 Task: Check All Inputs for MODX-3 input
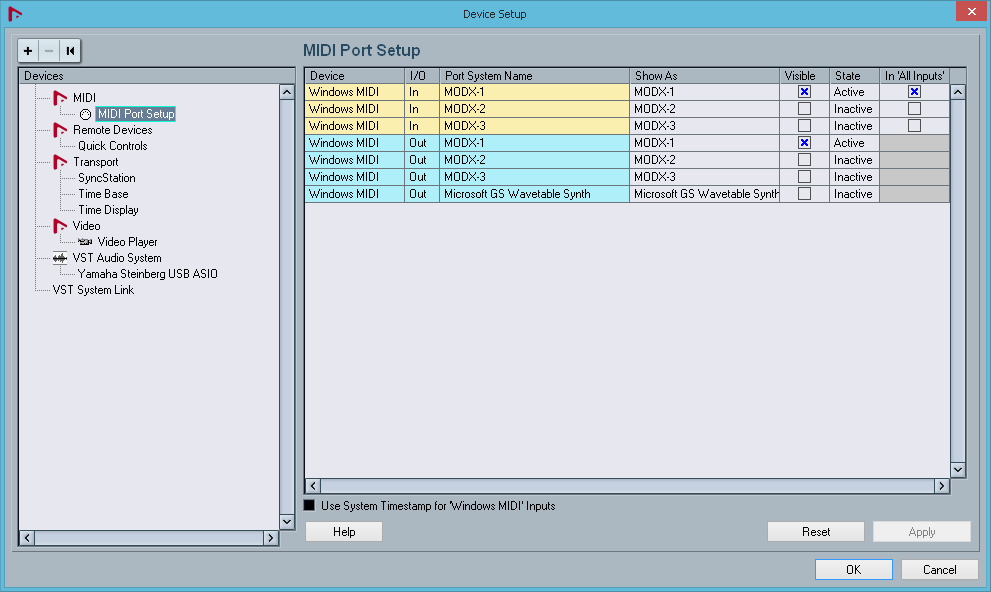pyautogui.click(x=914, y=126)
